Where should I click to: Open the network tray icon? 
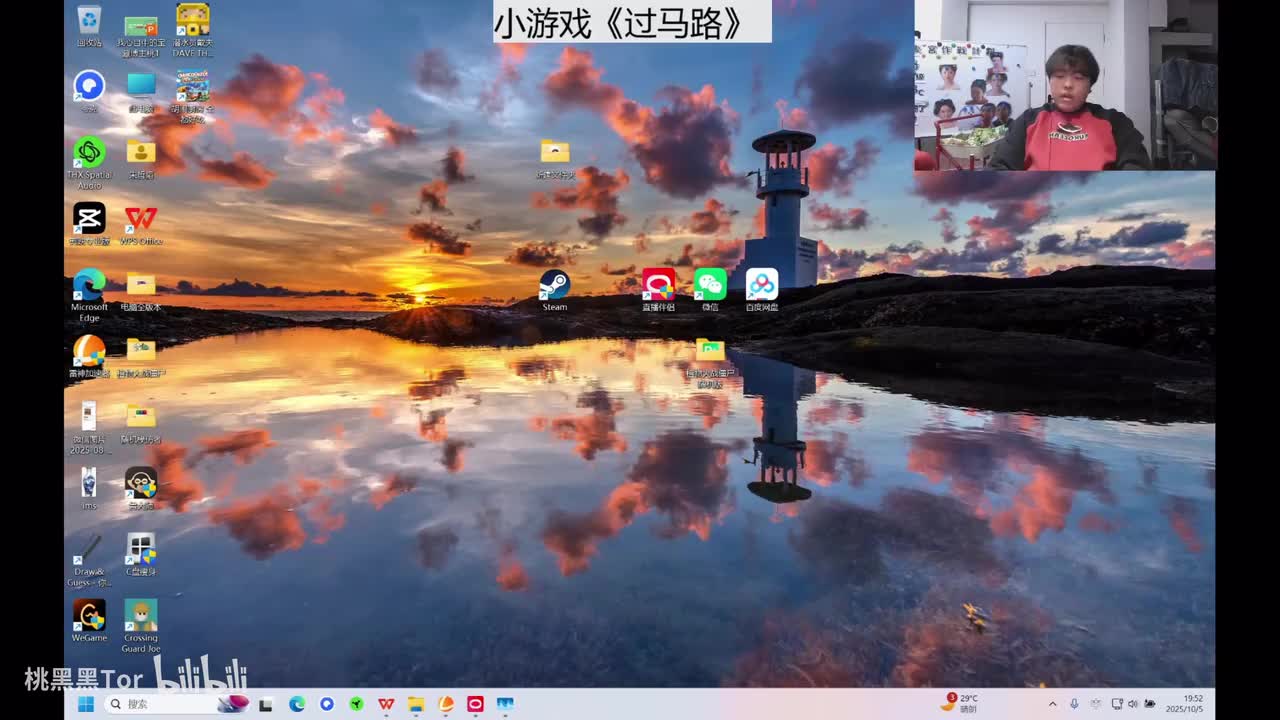[x=1117, y=704]
